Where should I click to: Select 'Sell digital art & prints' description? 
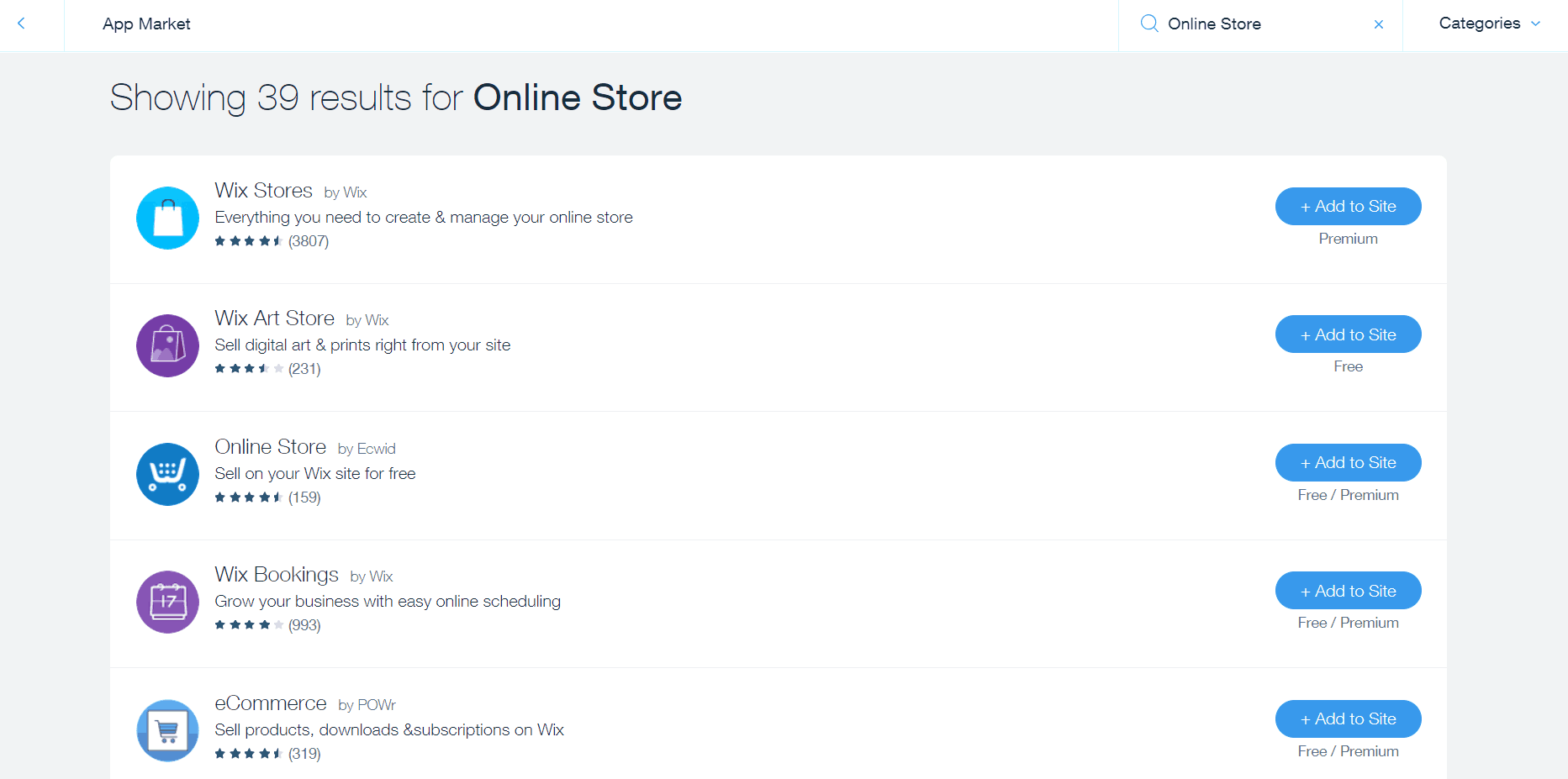(x=362, y=345)
